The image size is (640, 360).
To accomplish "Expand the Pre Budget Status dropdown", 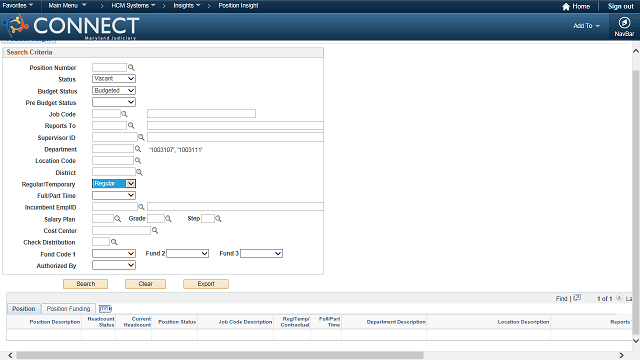I will 114,102.
